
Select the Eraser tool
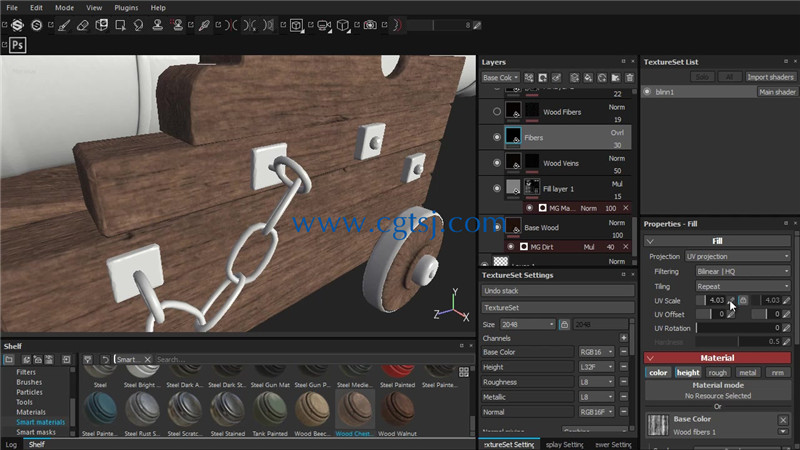pyautogui.click(x=82, y=25)
